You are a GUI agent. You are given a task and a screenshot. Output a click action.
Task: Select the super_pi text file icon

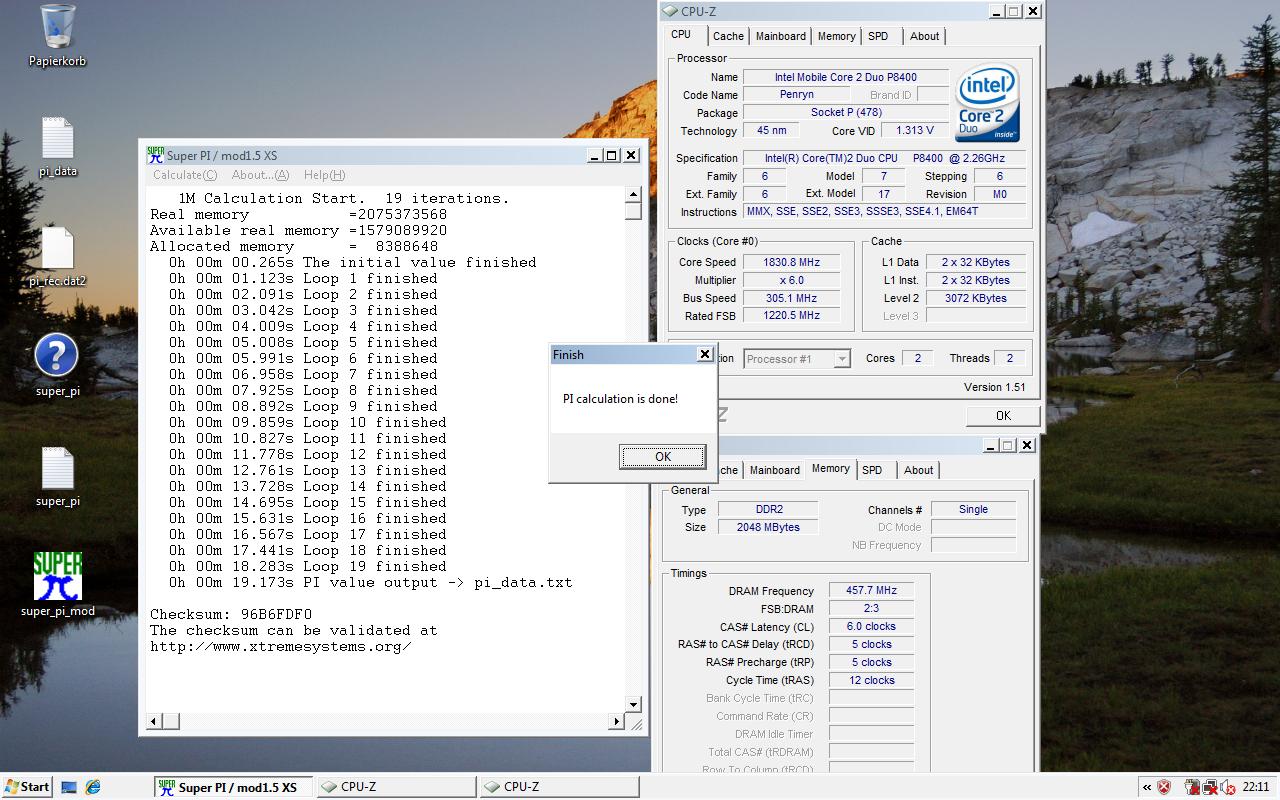57,468
